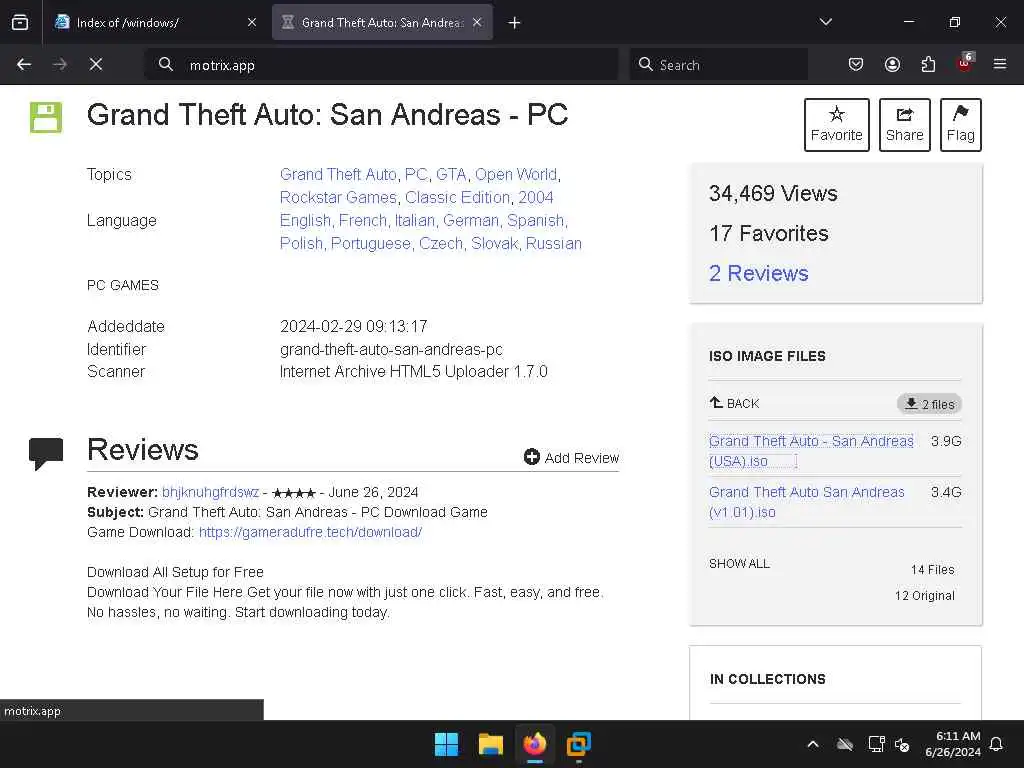Select the Grand Theft Auto: San Andreas tab
1024x768 pixels.
click(x=382, y=23)
